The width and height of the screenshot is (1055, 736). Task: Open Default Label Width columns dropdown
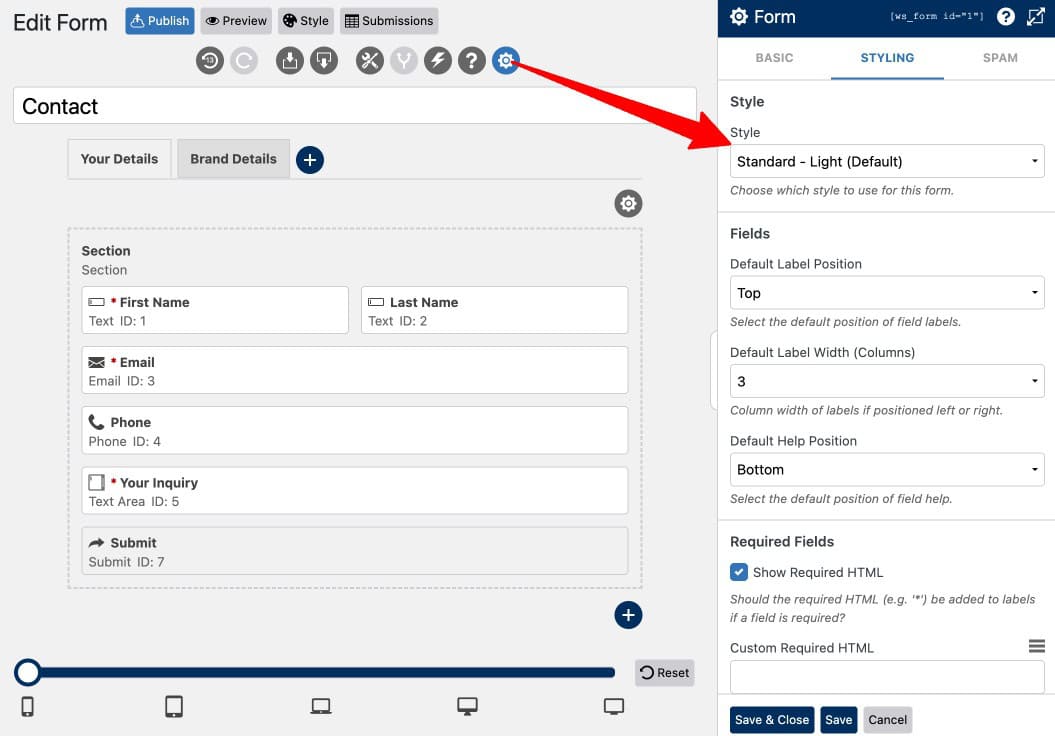[x=887, y=381]
